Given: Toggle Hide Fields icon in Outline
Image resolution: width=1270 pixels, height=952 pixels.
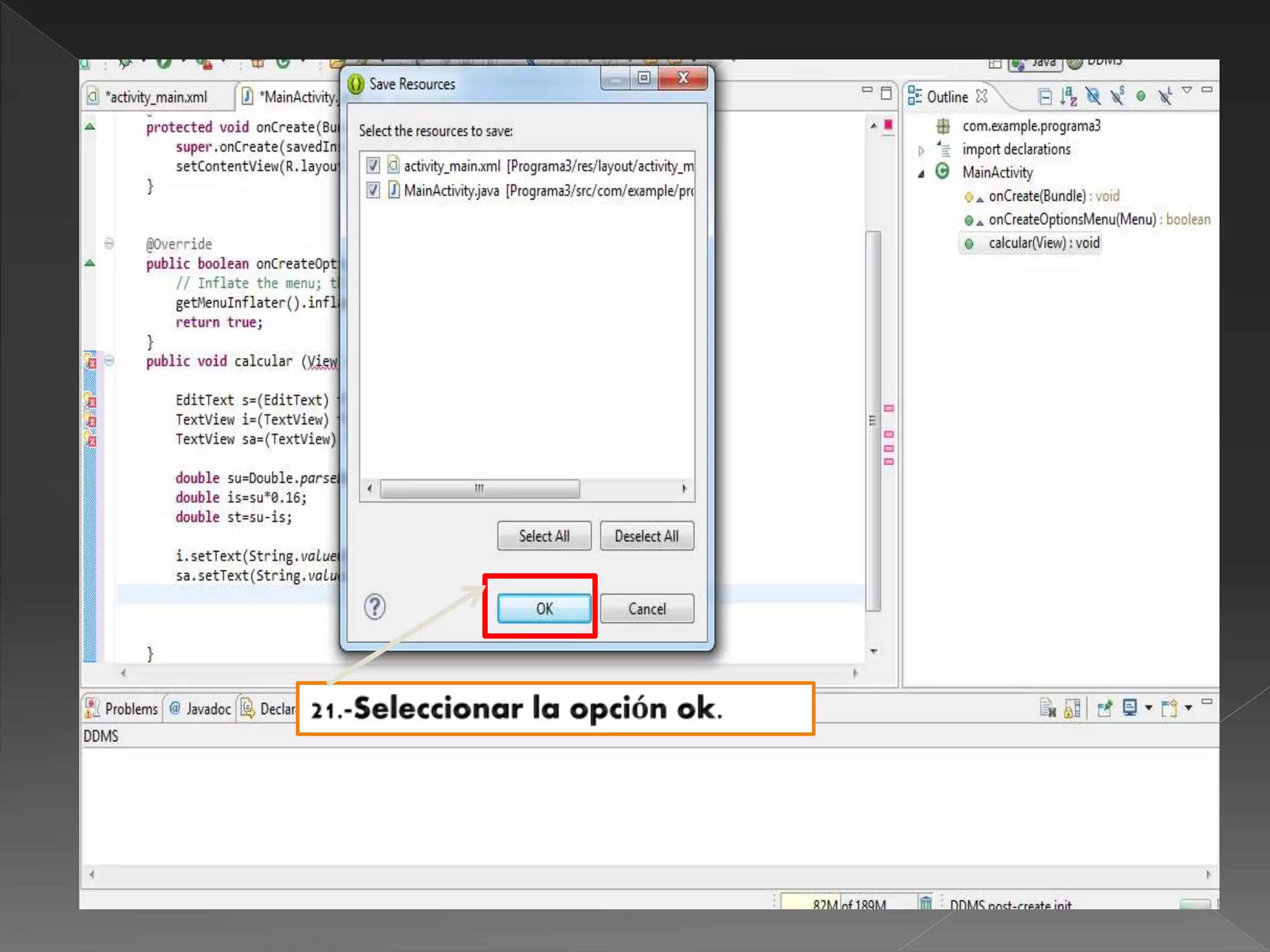Looking at the screenshot, I should 1093,97.
